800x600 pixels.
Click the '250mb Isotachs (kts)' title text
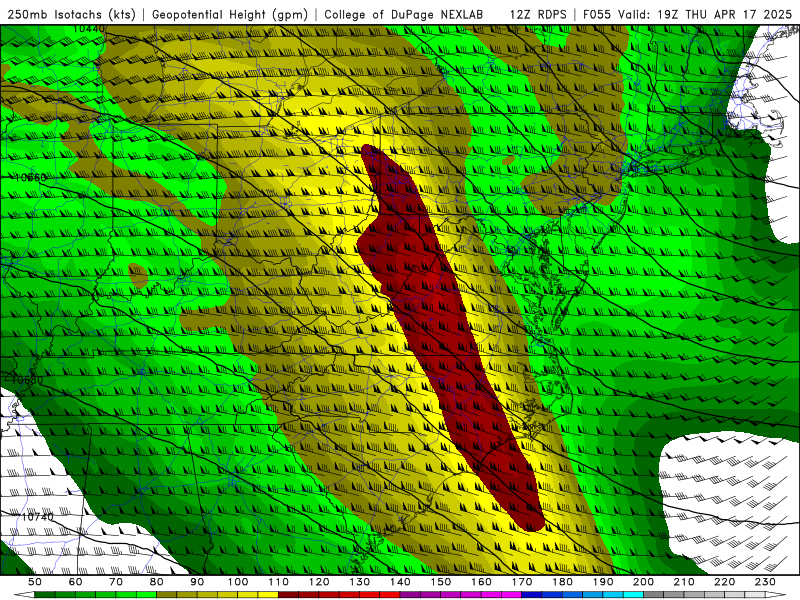pyautogui.click(x=71, y=14)
